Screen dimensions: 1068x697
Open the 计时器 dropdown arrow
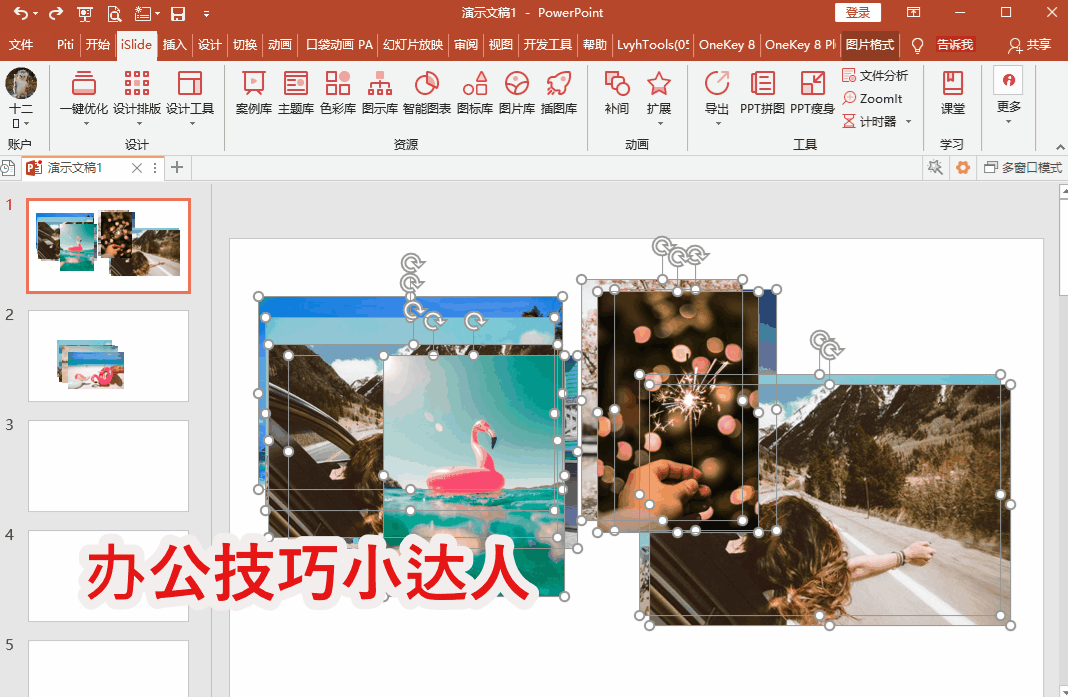[x=909, y=122]
